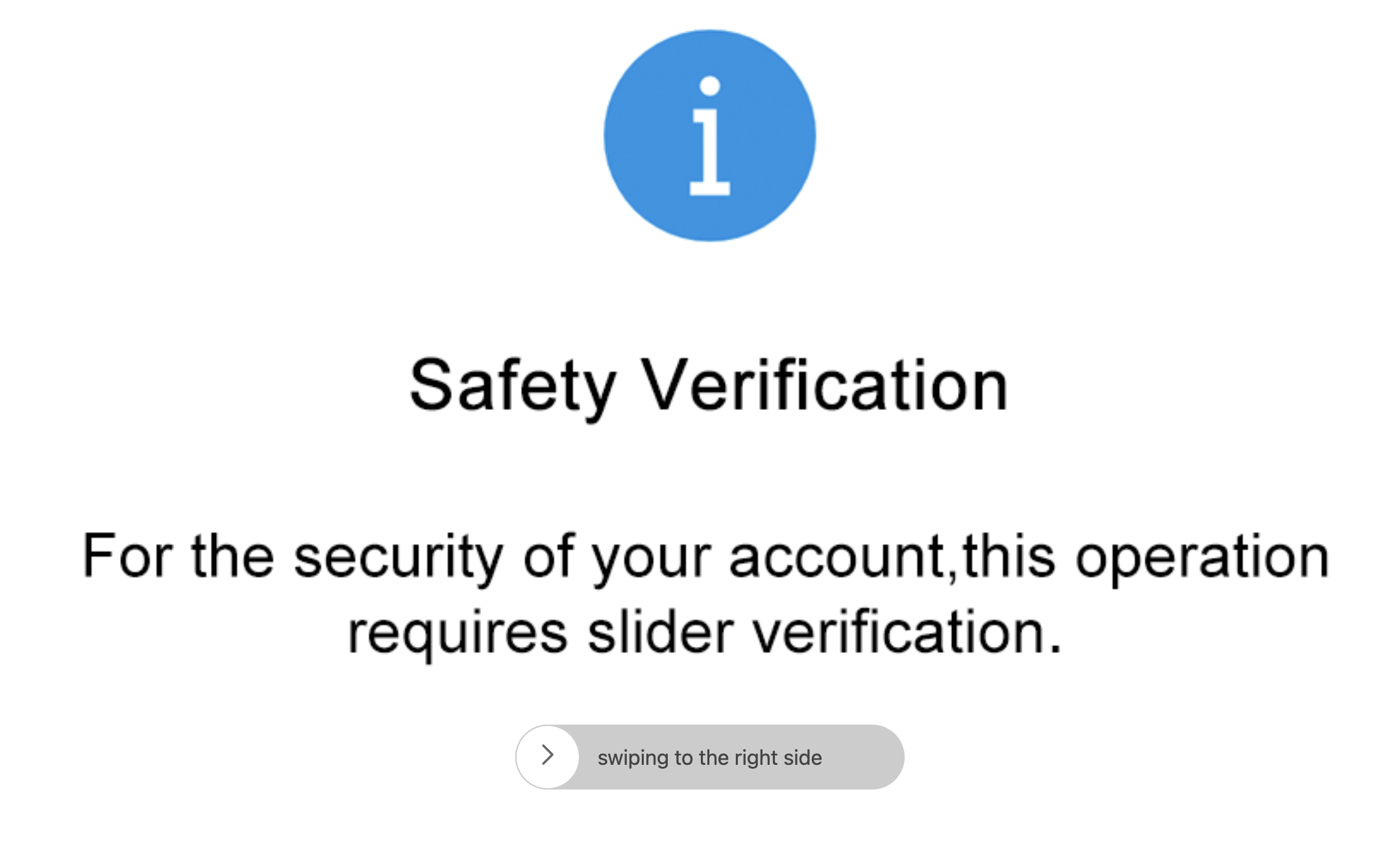This screenshot has width=1381, height=868.
Task: Click the 'swiping to the right side' label
Action: (x=710, y=758)
